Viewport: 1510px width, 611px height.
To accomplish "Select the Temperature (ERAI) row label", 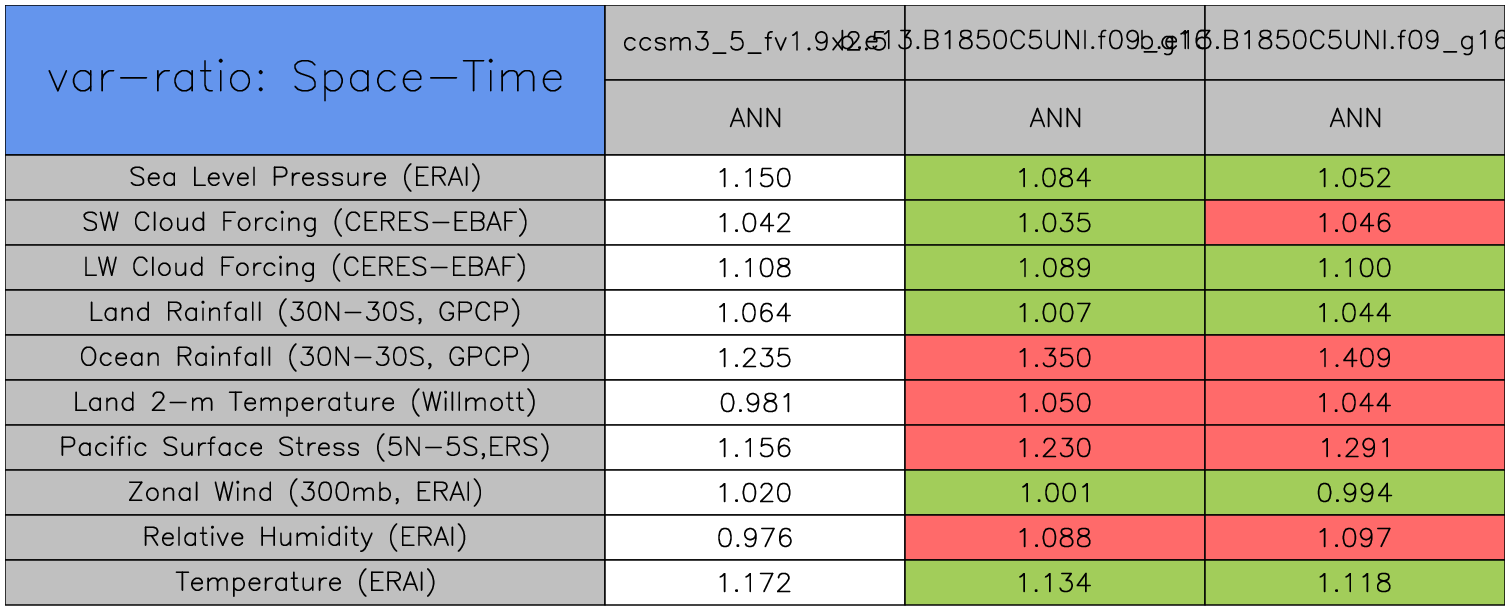I will (305, 582).
